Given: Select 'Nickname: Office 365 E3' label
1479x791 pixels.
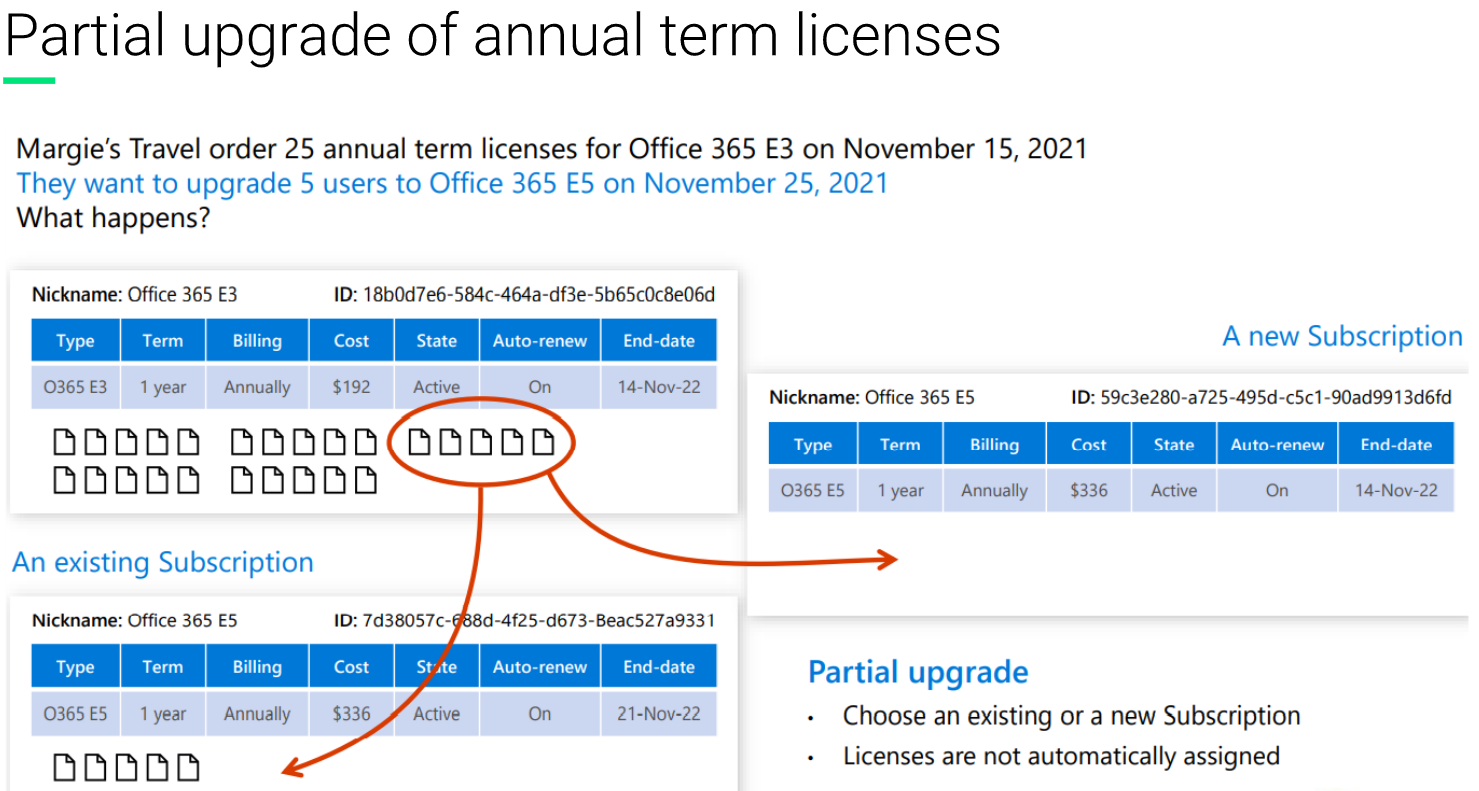Looking at the screenshot, I should pos(134,295).
